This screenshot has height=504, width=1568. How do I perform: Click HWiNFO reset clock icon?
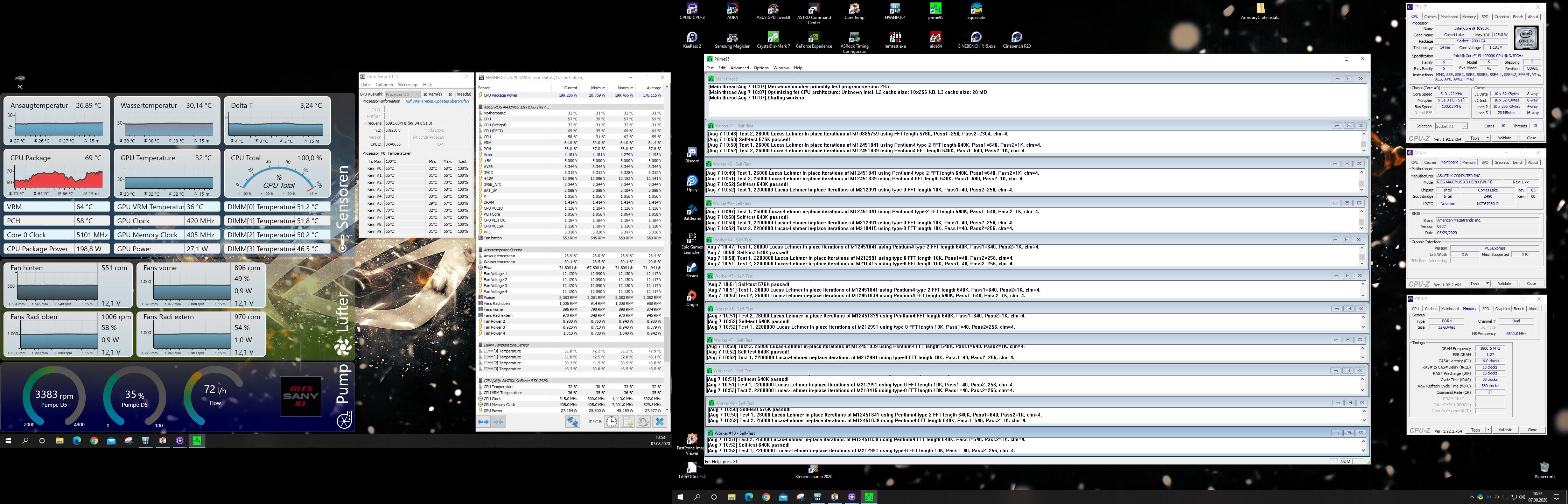(x=611, y=421)
